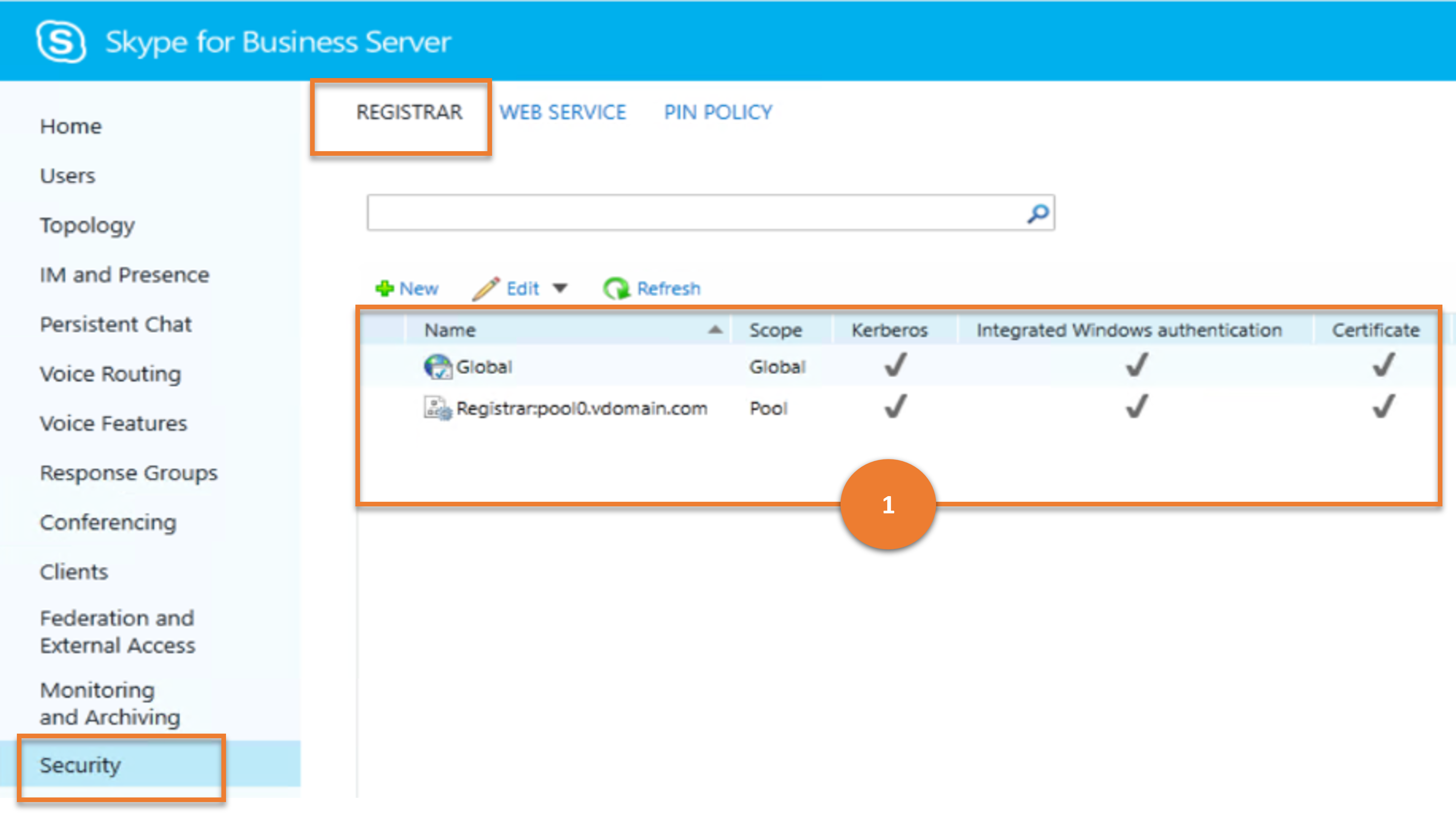The height and width of the screenshot is (813, 1456).
Task: Open Persistent Chat section
Action: coord(115,324)
